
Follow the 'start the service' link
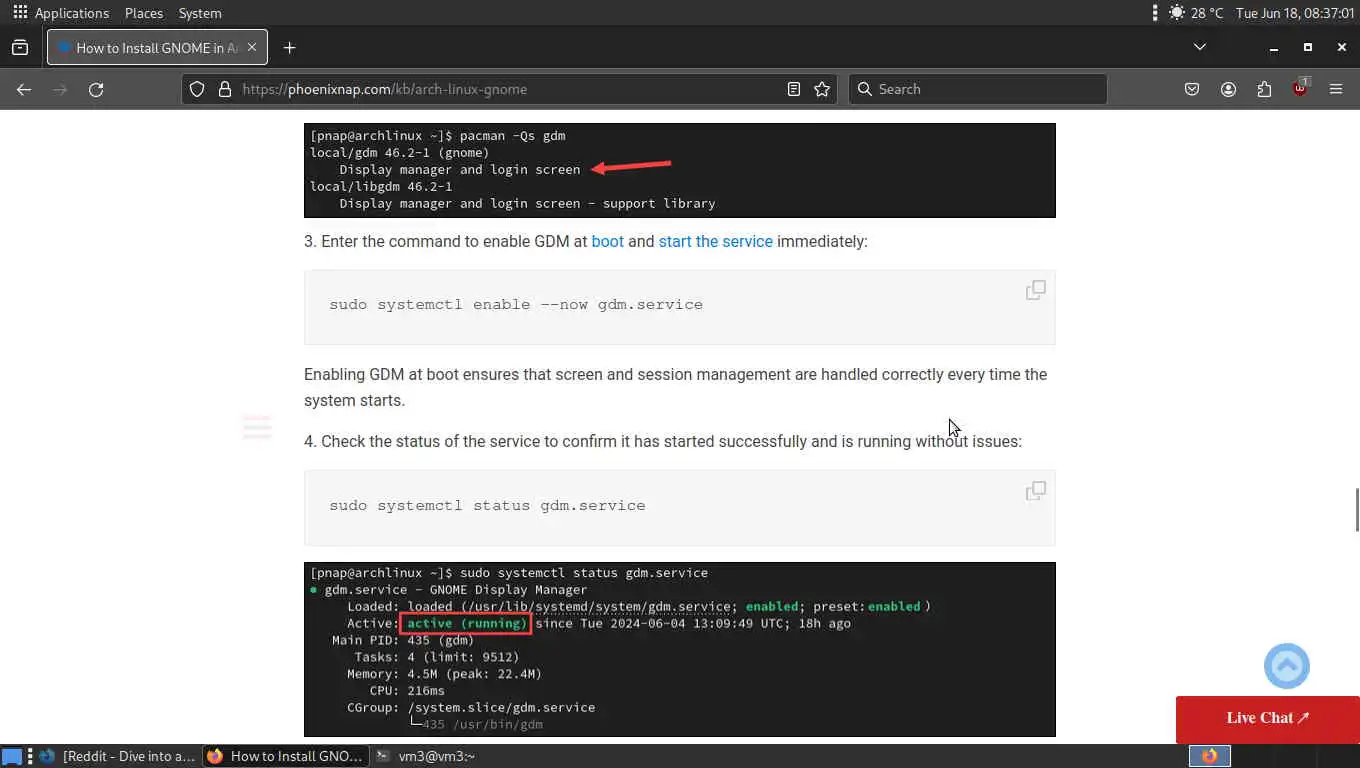(x=715, y=241)
